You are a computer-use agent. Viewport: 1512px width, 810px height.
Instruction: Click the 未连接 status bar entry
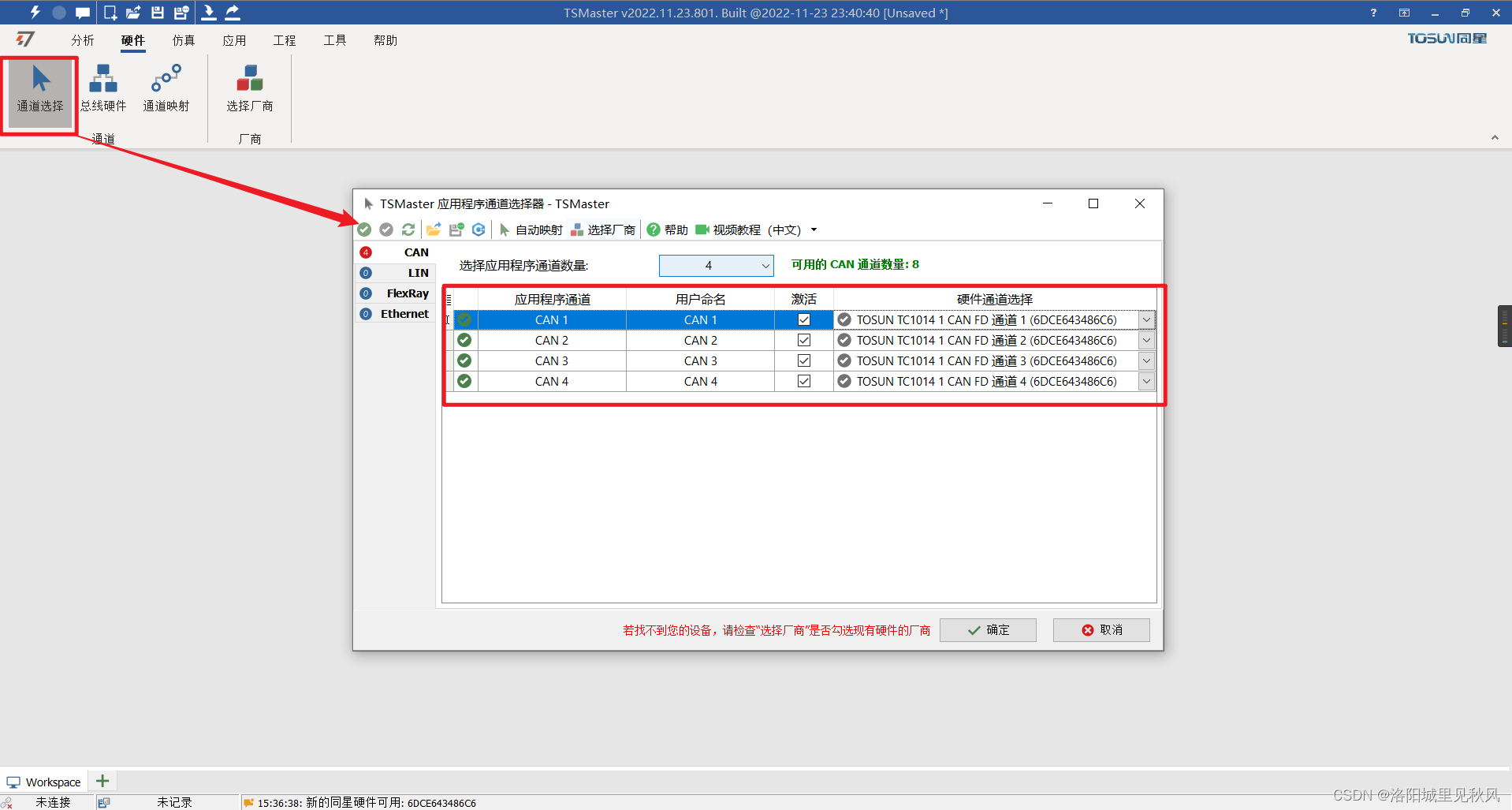click(x=53, y=802)
